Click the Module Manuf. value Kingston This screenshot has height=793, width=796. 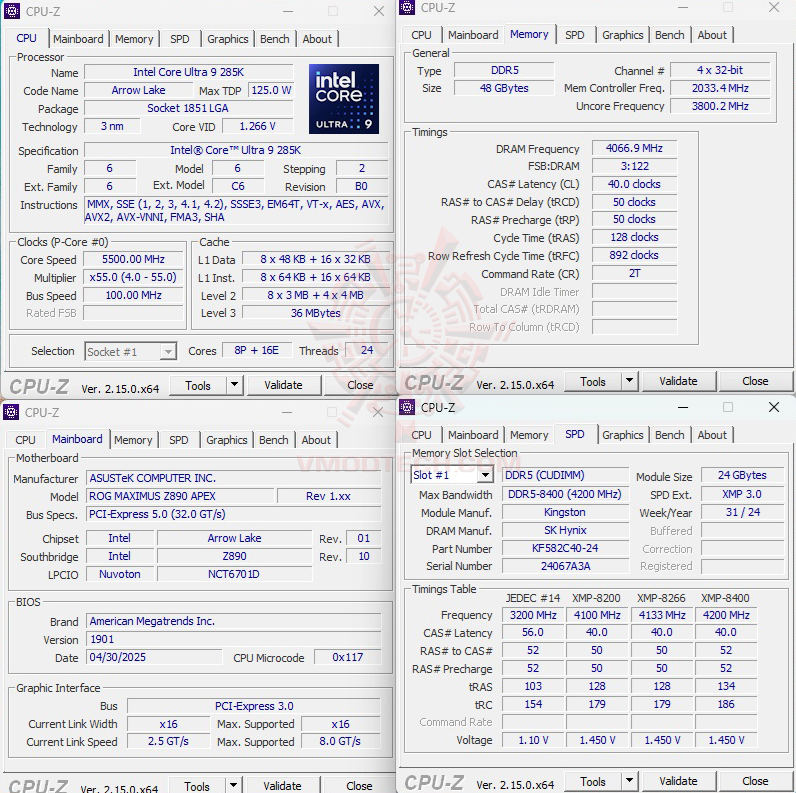pyautogui.click(x=565, y=512)
